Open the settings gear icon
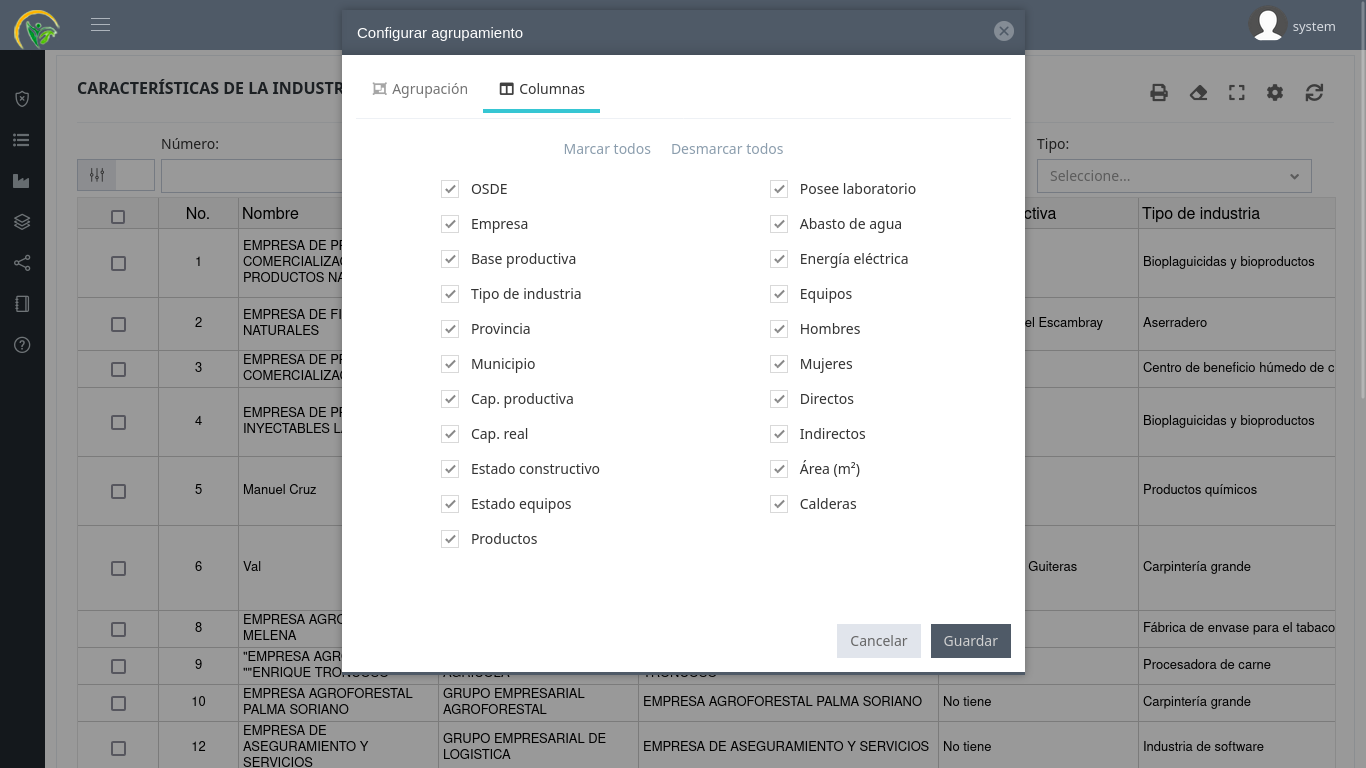Screen dimensions: 1366x768 (1275, 93)
